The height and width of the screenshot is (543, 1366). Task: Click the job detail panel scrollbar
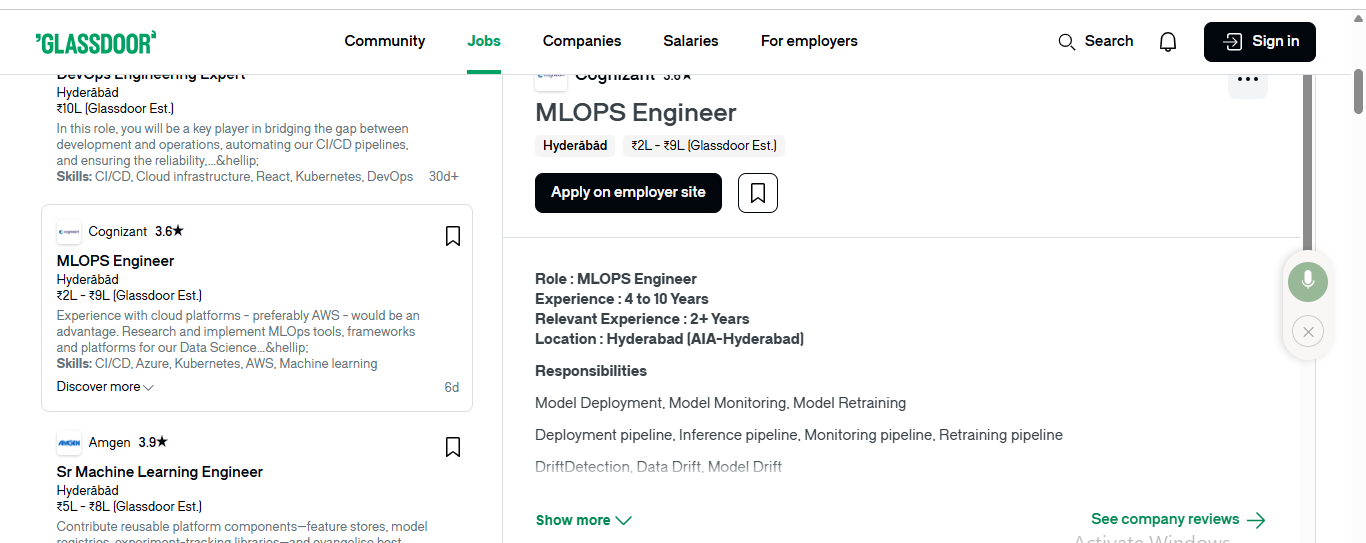1308,162
